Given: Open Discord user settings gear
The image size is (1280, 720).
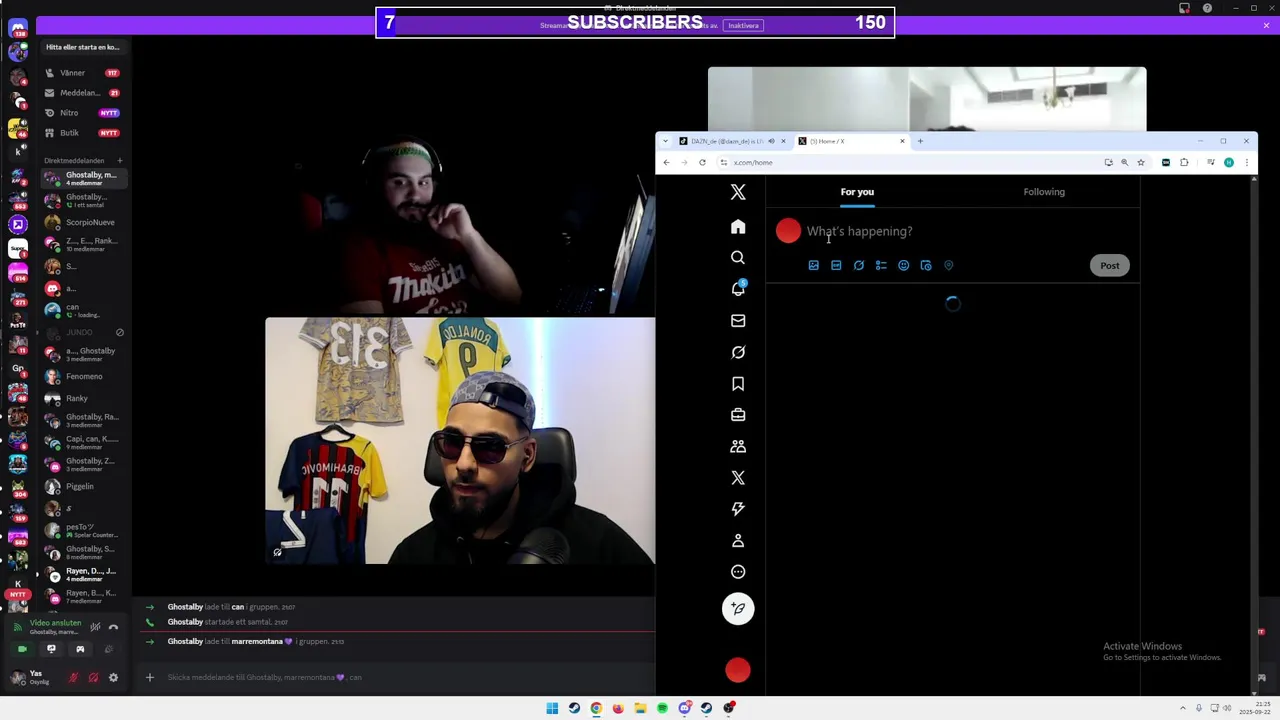Looking at the screenshot, I should coord(113,678).
